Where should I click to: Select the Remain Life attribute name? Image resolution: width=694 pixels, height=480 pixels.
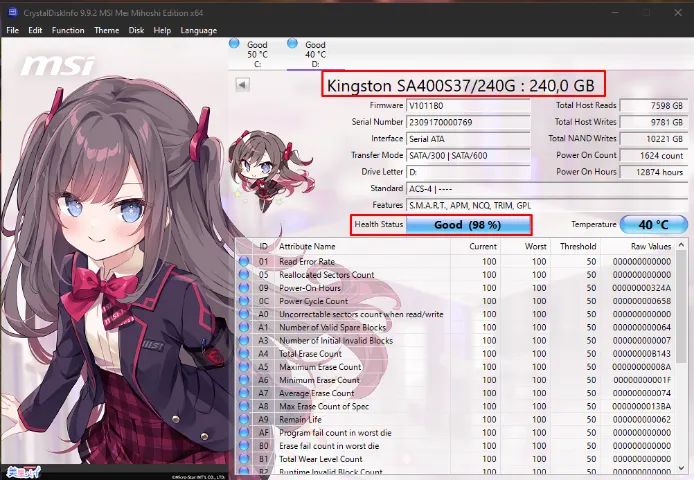[x=300, y=419]
